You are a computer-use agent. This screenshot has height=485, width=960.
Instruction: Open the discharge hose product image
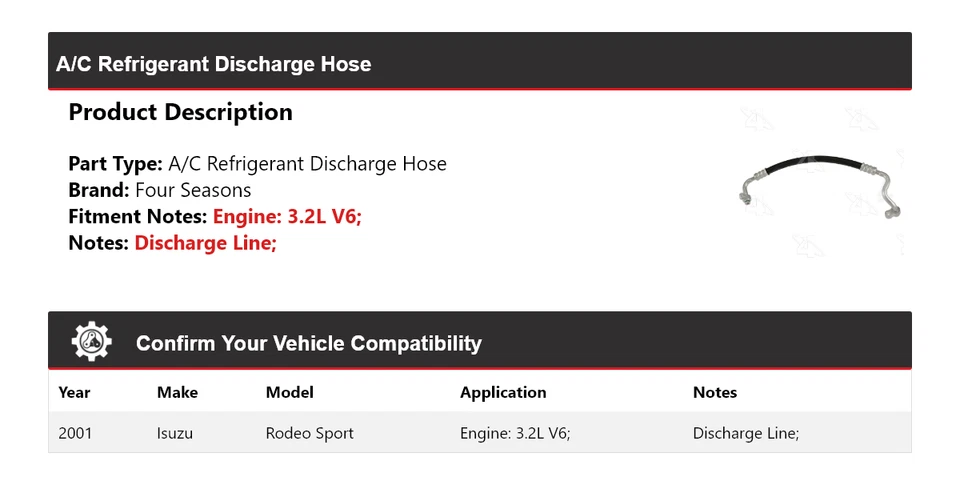coord(820,184)
